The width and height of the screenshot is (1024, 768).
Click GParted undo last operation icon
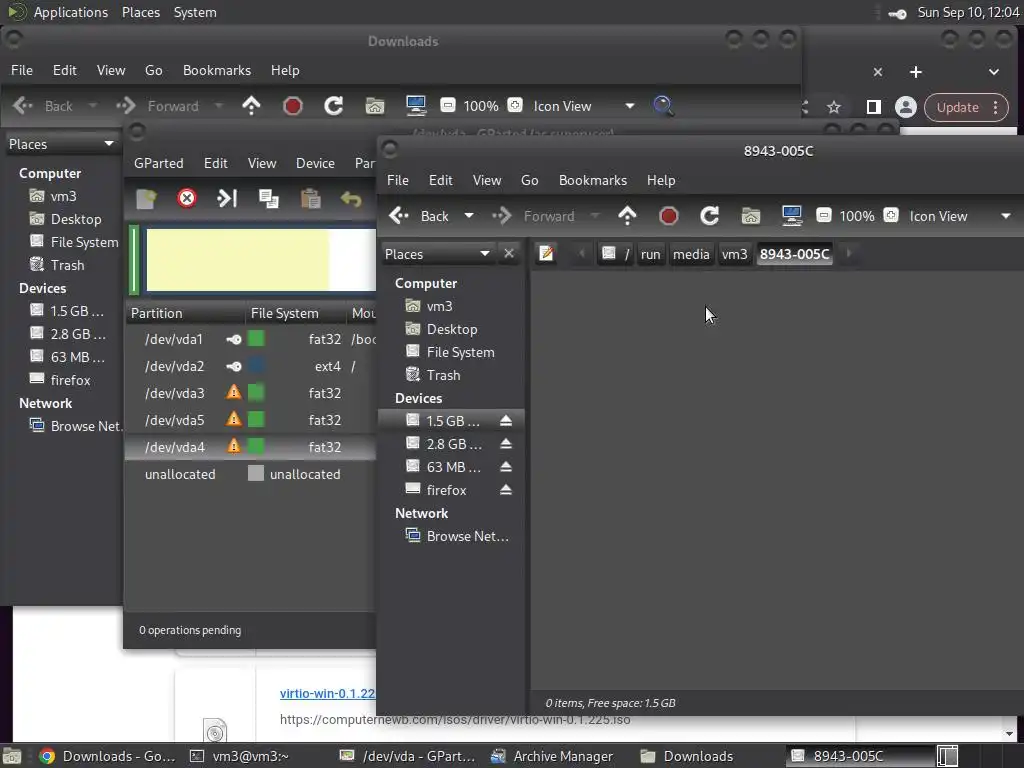[x=351, y=198]
